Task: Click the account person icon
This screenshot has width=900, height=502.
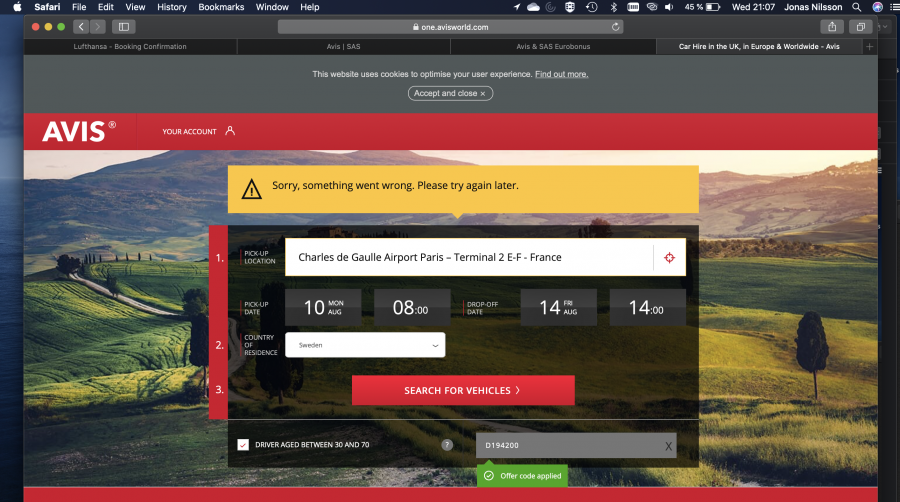Action: 230,131
